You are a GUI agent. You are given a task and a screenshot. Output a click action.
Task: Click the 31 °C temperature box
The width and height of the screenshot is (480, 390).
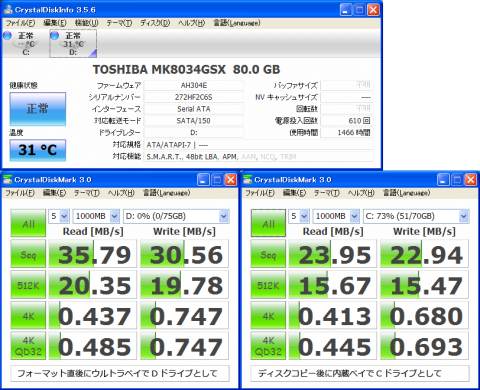38,150
